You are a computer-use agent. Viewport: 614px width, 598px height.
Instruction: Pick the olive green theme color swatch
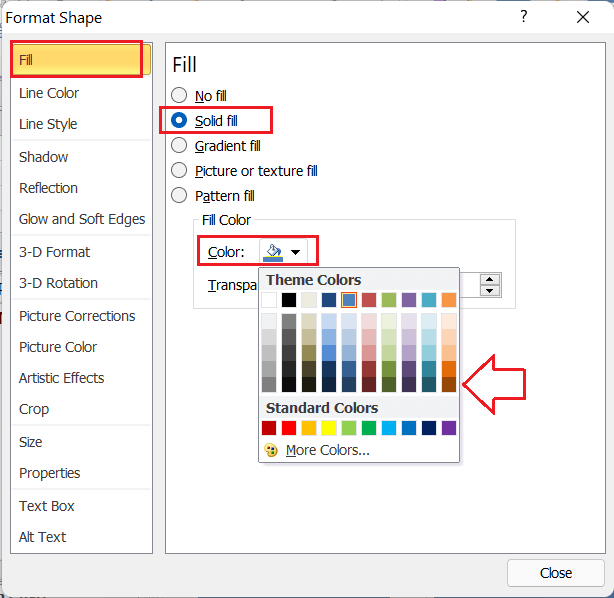(x=389, y=300)
